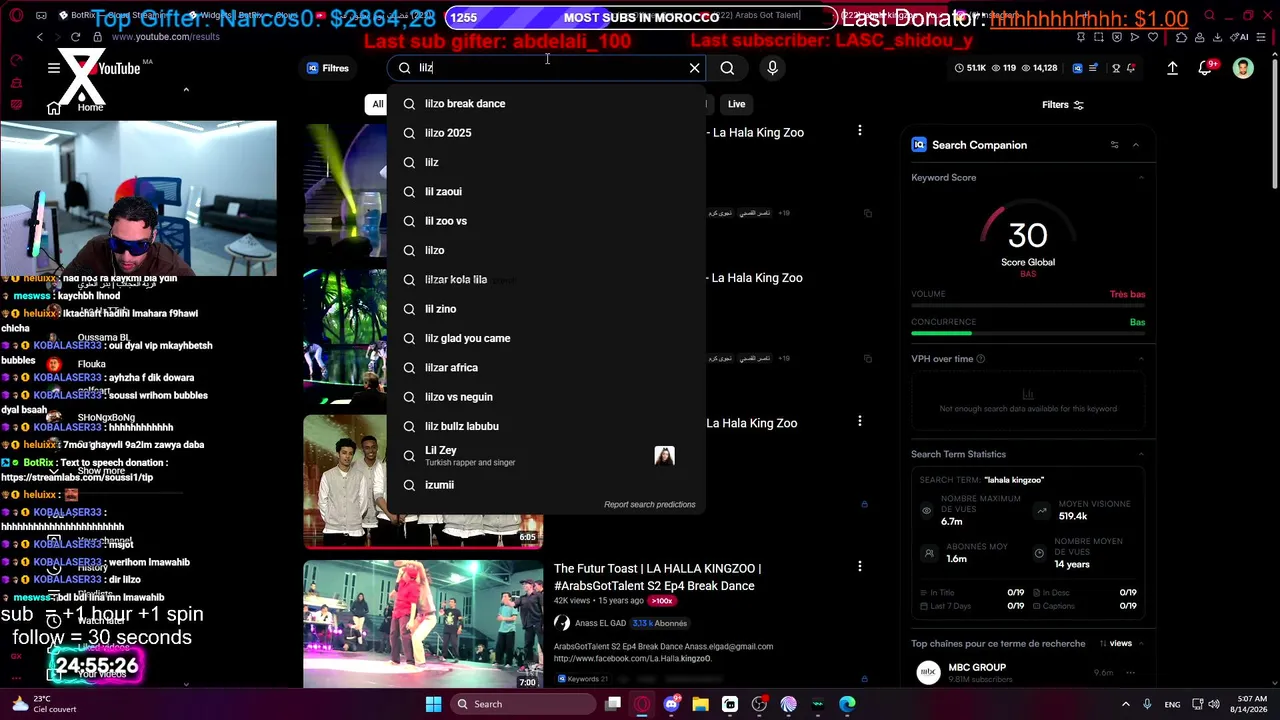Reload page with browser refresh button
Screen dimensions: 1280x720
coord(75,37)
